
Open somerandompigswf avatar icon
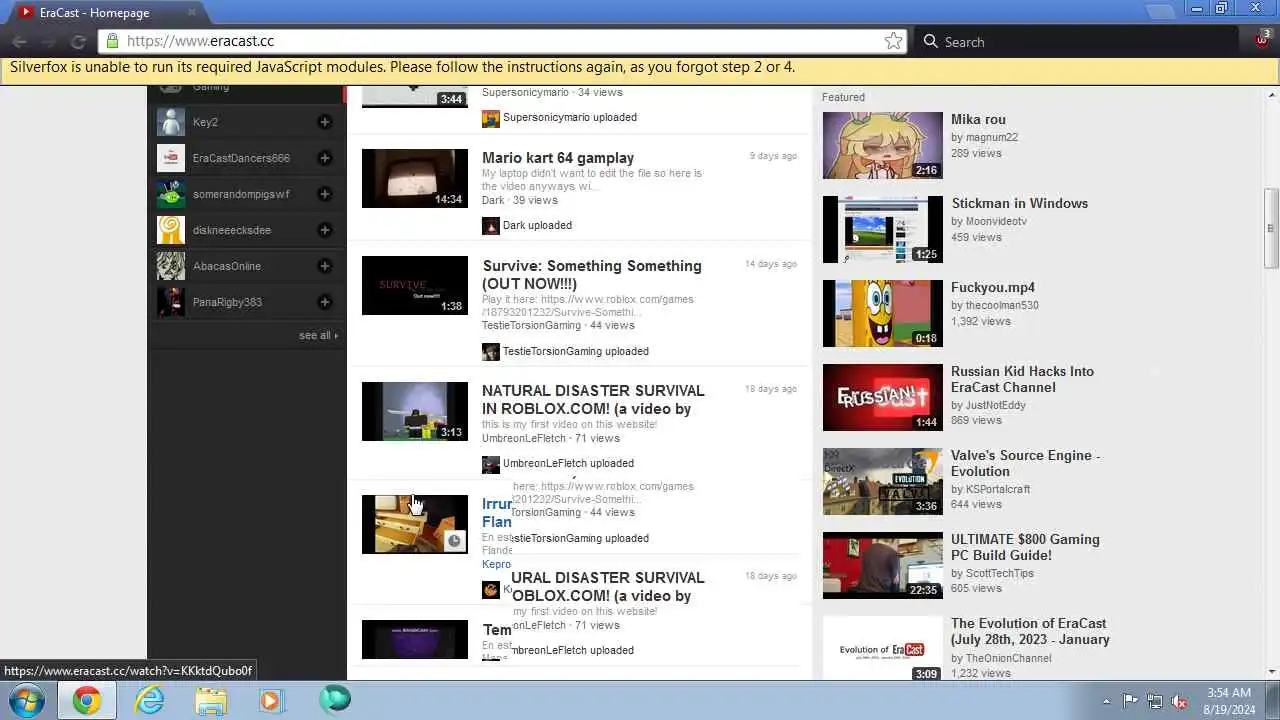pos(171,194)
